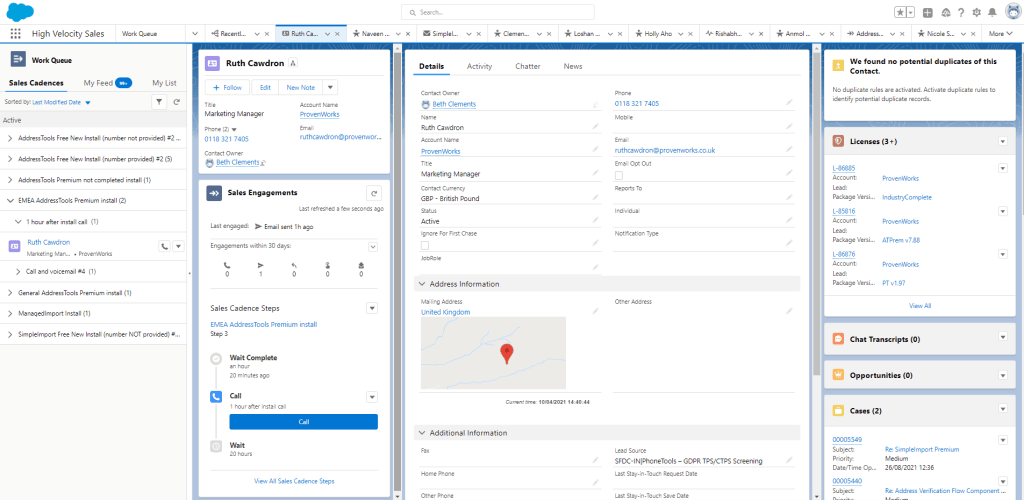
Task: Edit the Lead Source pencil icon
Action: point(789,460)
